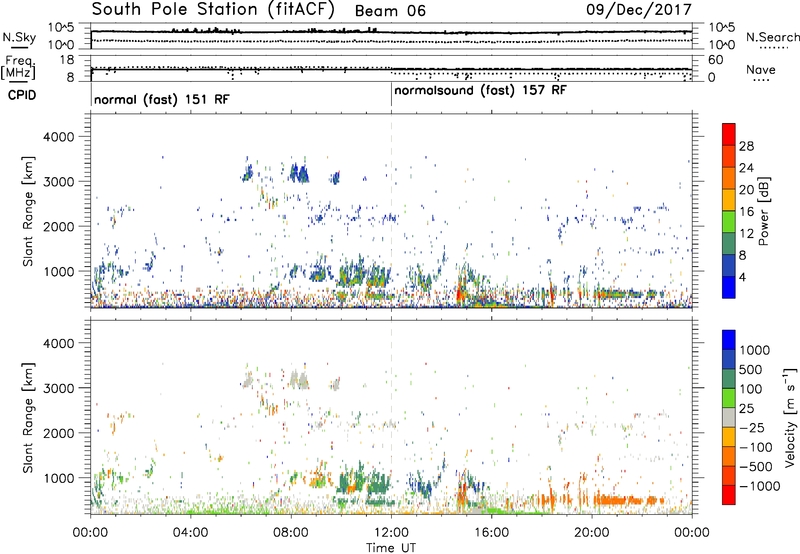Click the 'CPID' row label

[22, 95]
